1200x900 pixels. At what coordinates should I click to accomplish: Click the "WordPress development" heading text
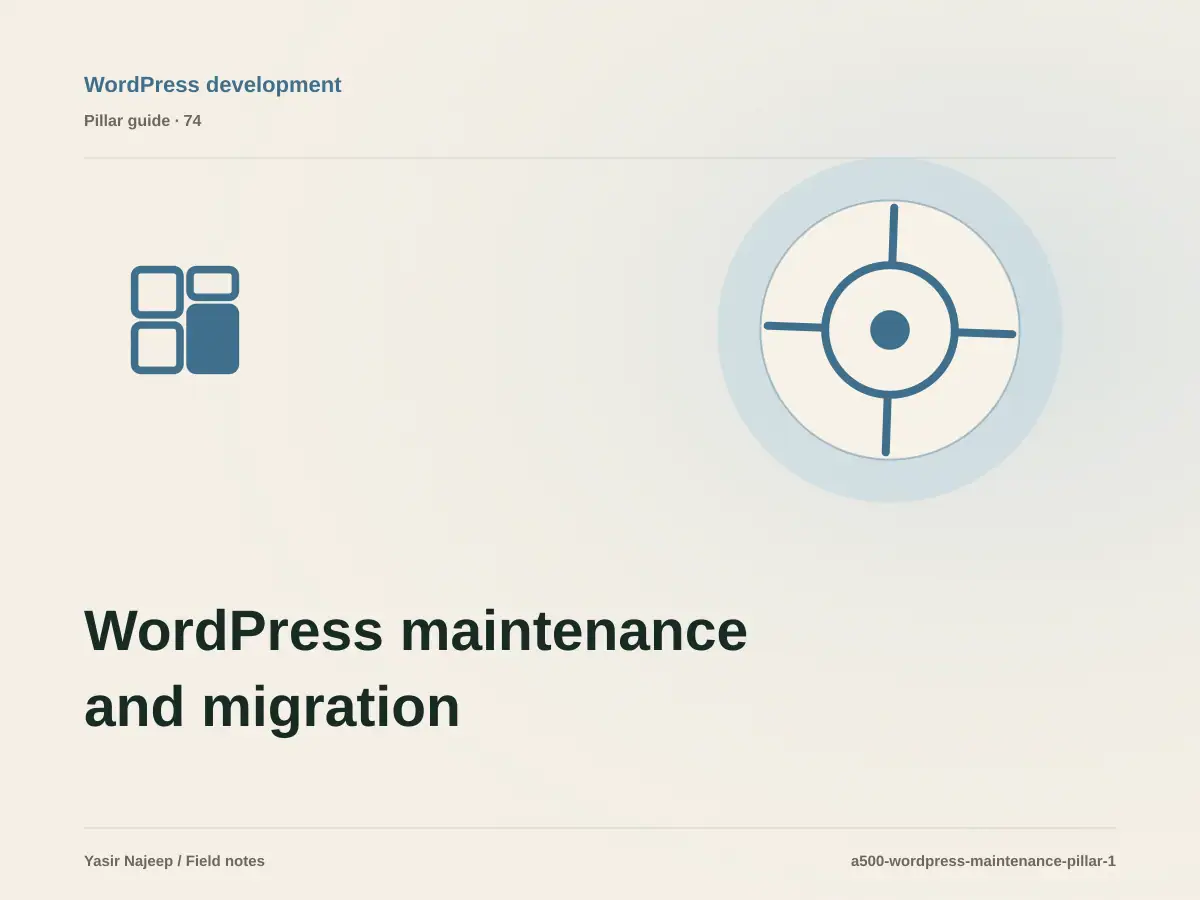pyautogui.click(x=213, y=85)
